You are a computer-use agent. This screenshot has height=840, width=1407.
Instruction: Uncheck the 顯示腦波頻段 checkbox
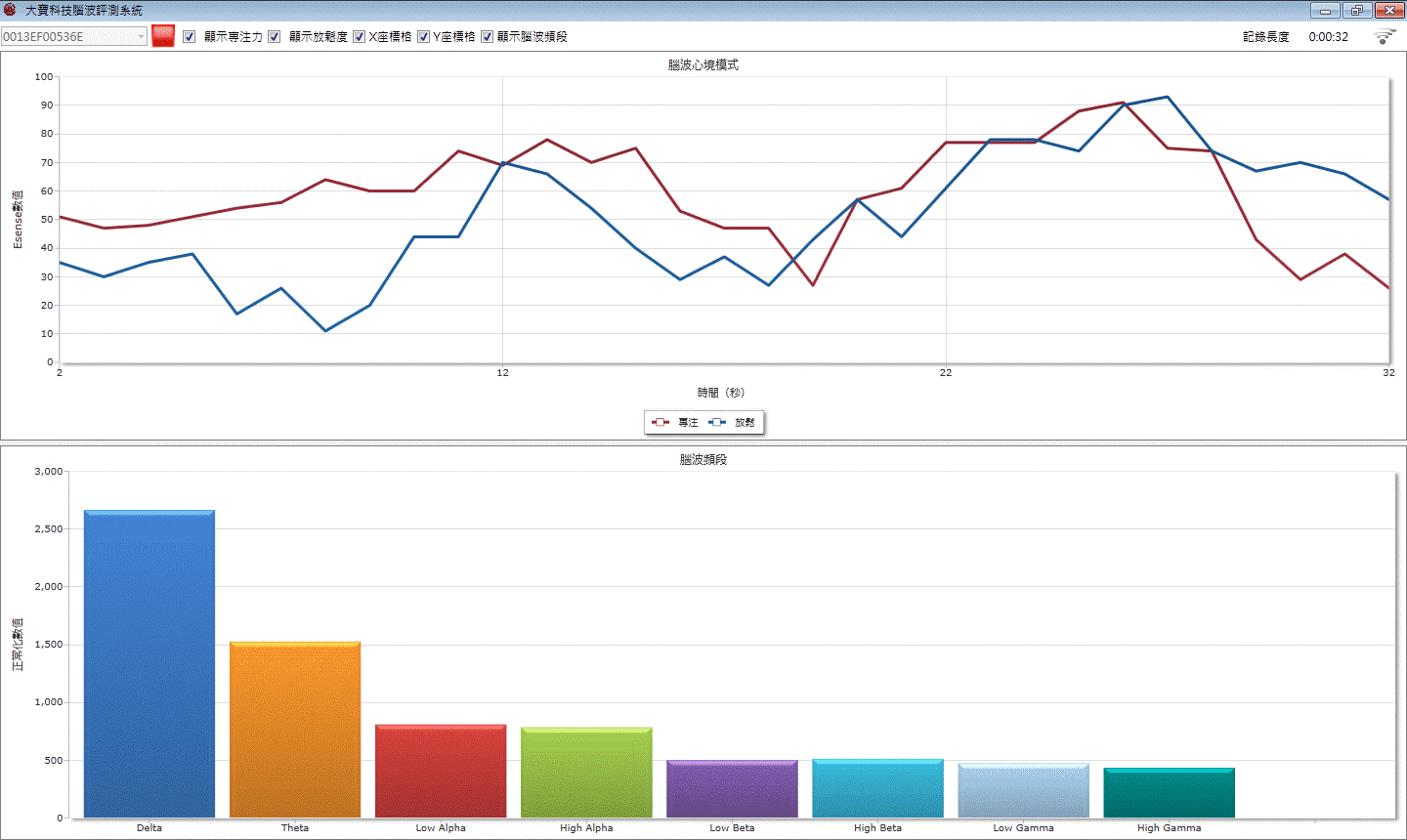pyautogui.click(x=487, y=36)
